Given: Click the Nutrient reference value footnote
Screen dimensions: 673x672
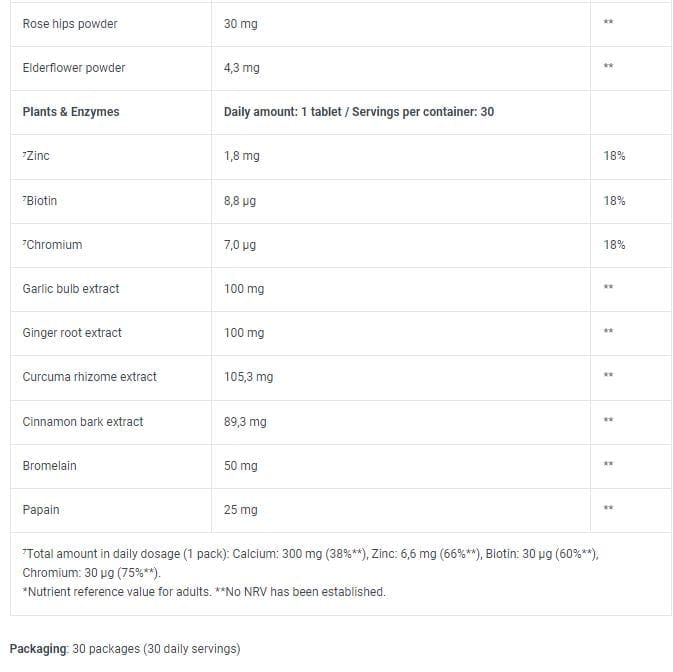Looking at the screenshot, I should click(x=204, y=592).
